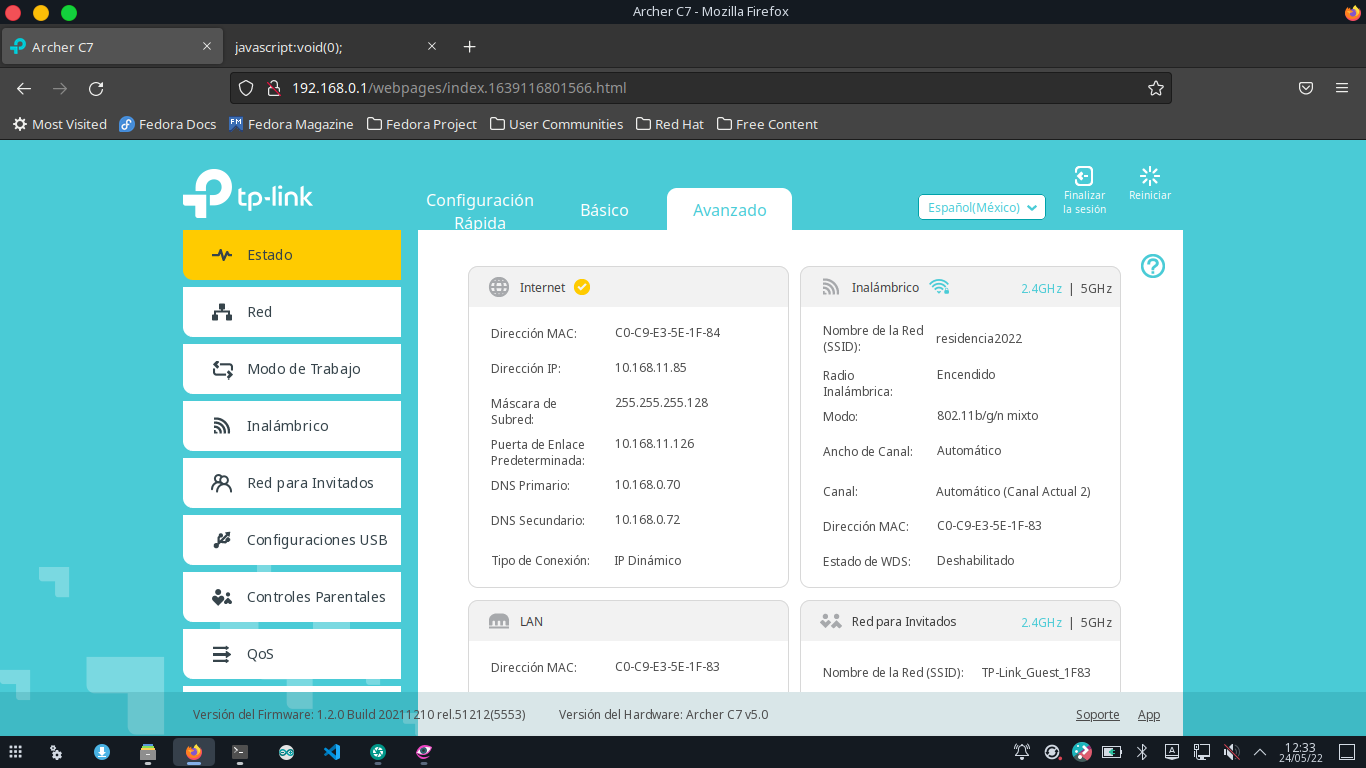Click the guest SSID TP-Link_Guest_1F83

click(x=1036, y=672)
